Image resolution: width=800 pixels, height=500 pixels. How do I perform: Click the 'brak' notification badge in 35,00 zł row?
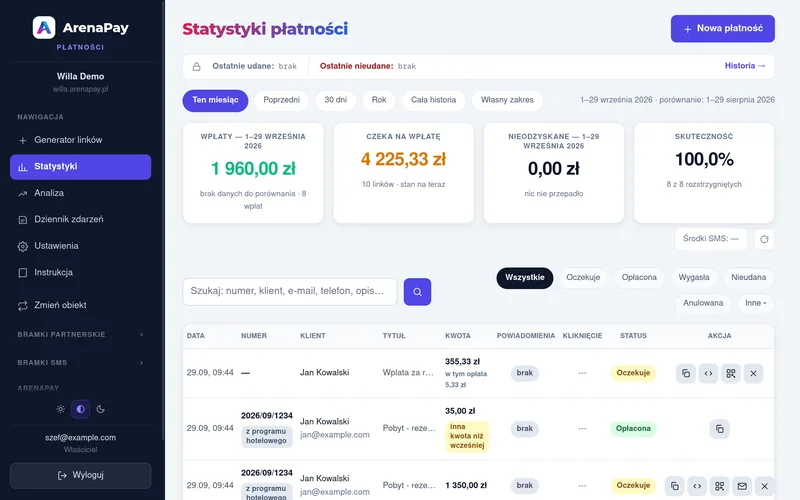click(x=524, y=429)
